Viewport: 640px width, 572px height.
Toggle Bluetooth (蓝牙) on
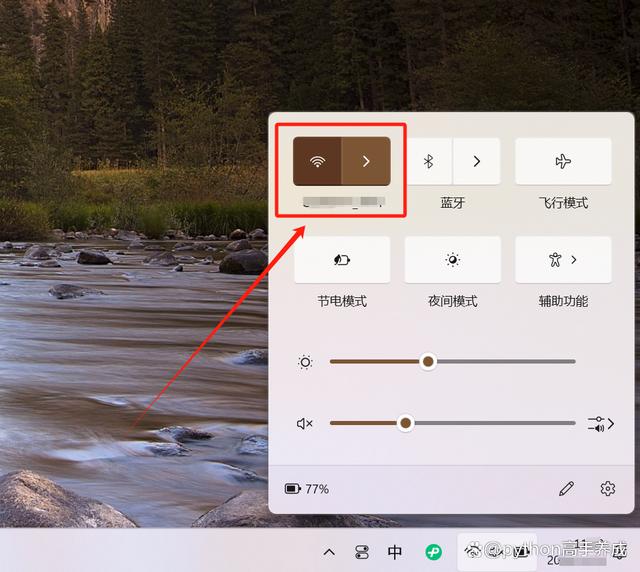[x=429, y=161]
